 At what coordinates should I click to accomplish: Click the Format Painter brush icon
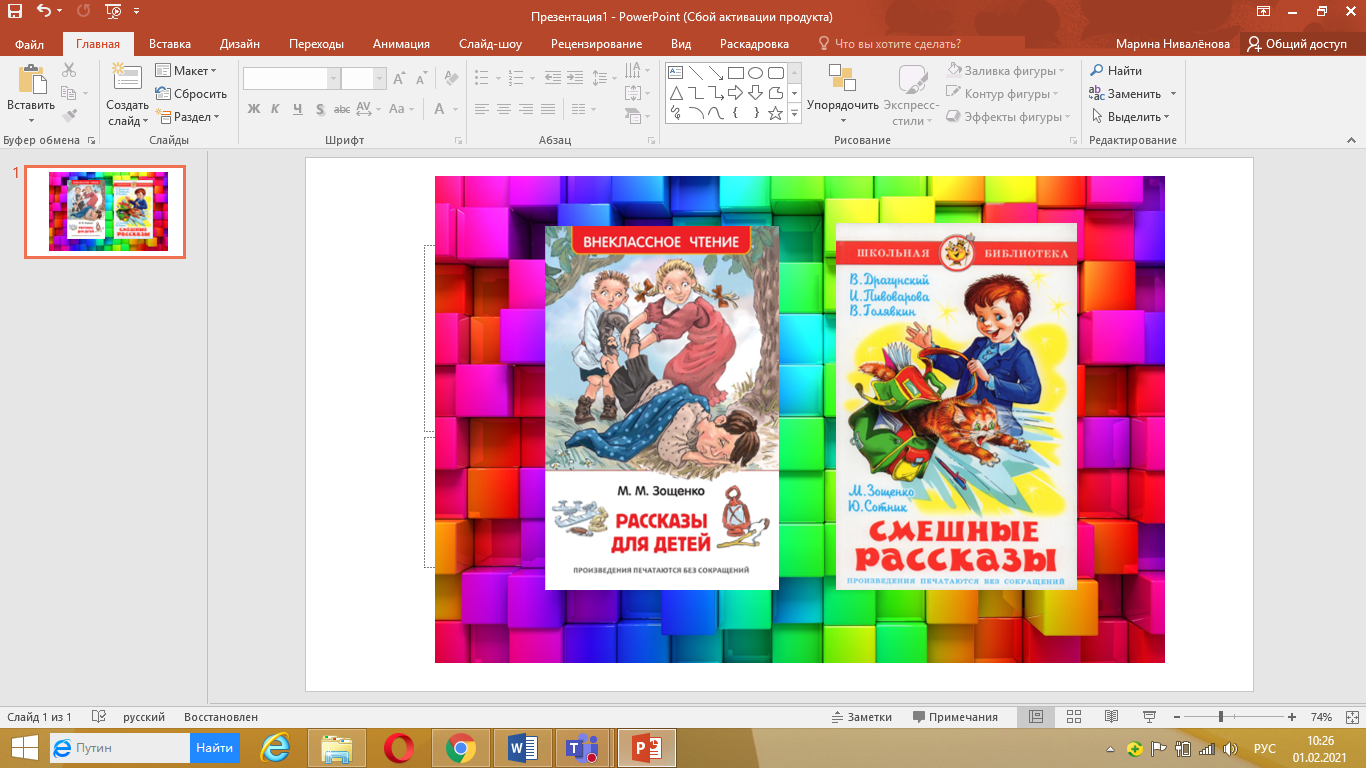pos(68,116)
